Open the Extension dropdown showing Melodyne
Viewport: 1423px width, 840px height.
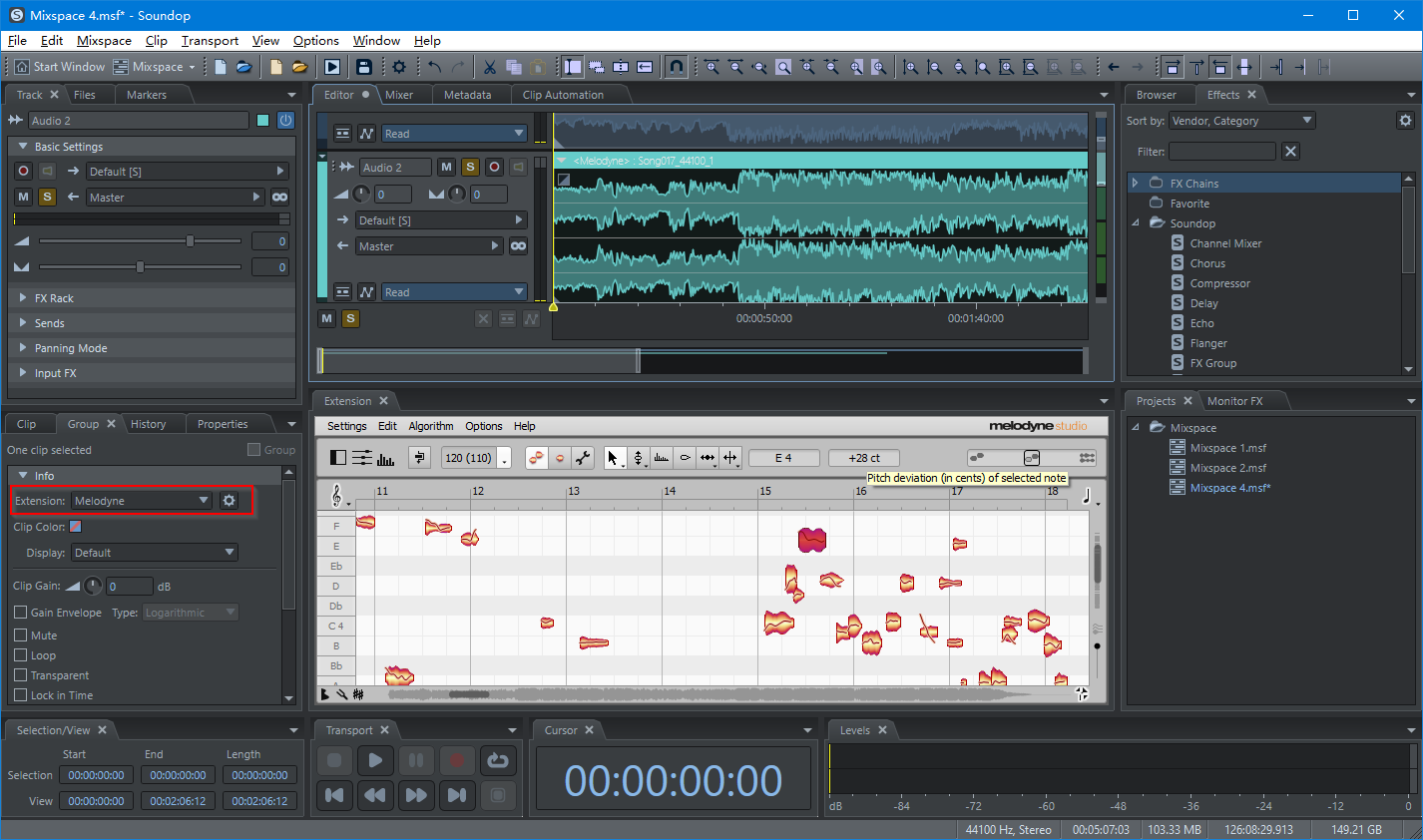[x=141, y=501]
